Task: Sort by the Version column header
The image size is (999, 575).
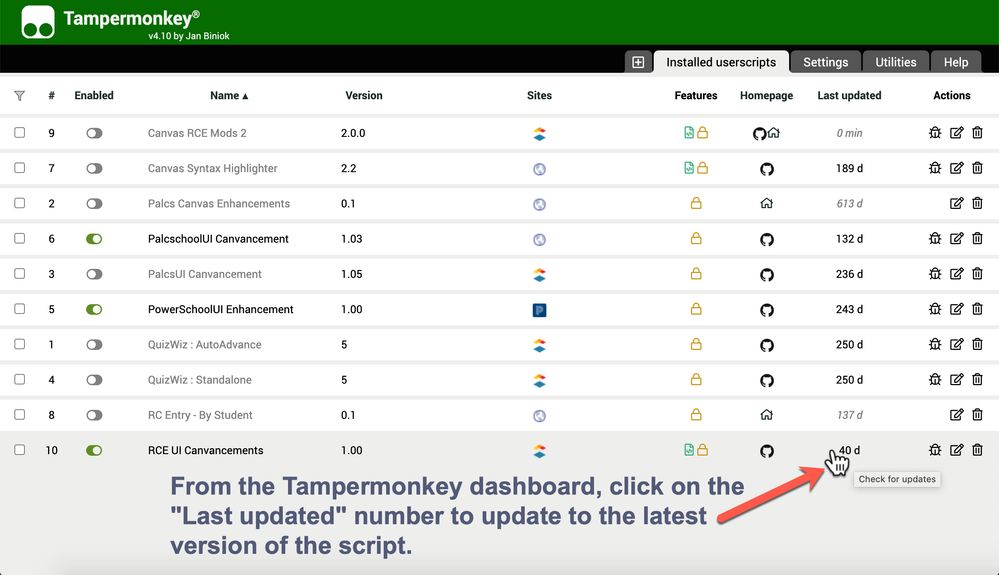Action: click(363, 96)
